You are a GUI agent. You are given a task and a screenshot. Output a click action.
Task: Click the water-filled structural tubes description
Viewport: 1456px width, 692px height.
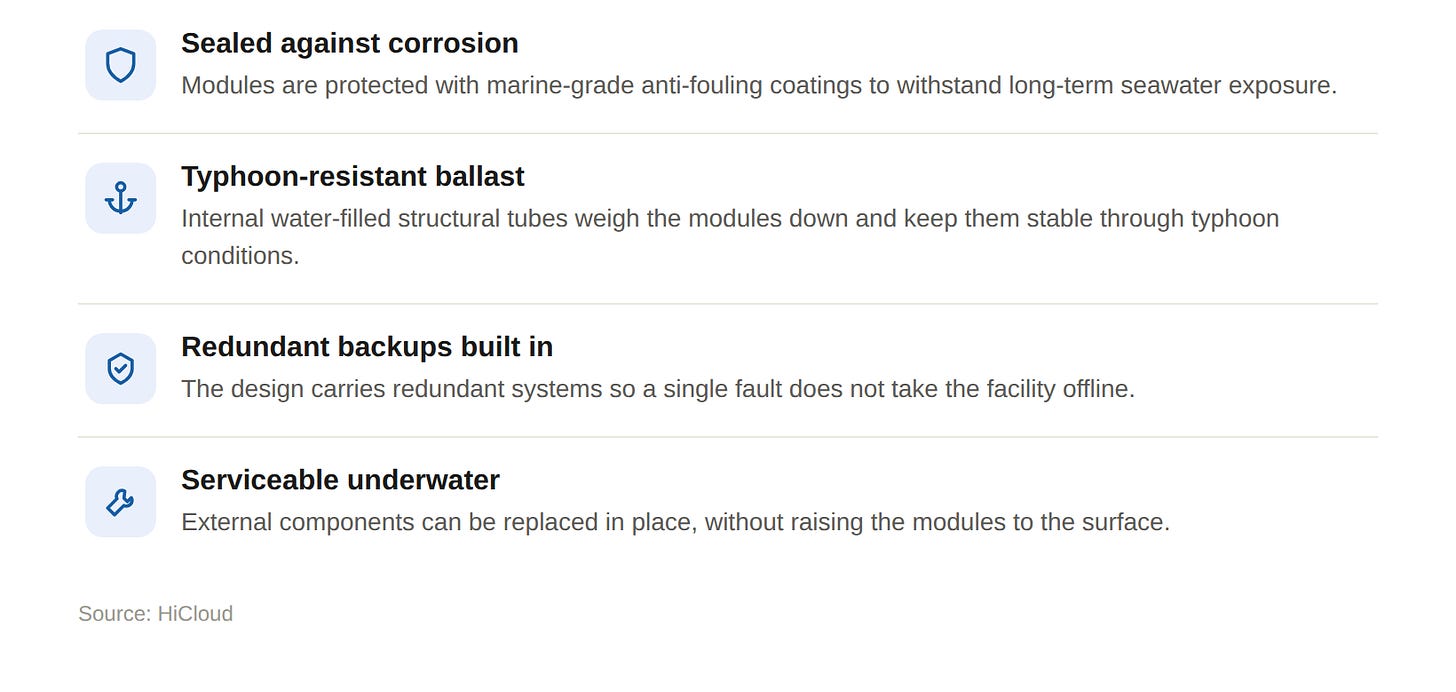[730, 237]
